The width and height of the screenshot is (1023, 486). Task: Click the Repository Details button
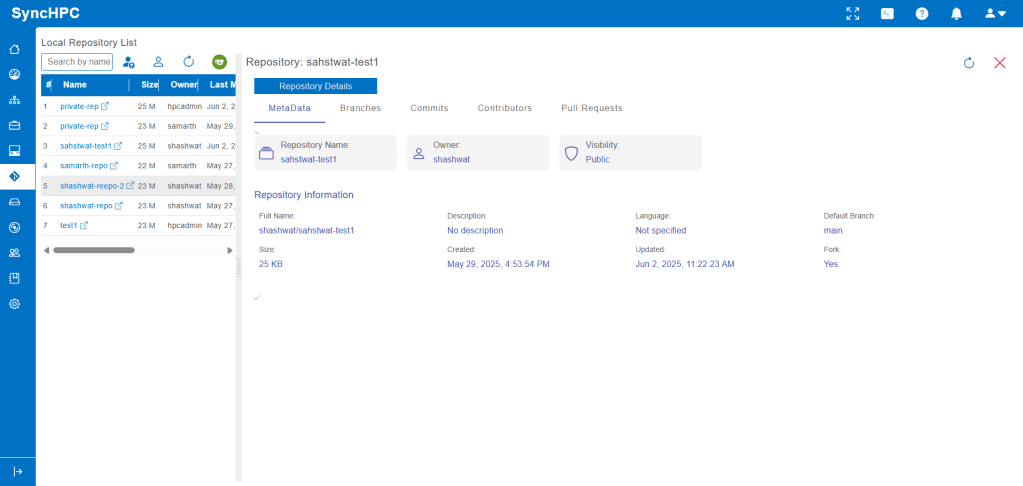tap(315, 86)
